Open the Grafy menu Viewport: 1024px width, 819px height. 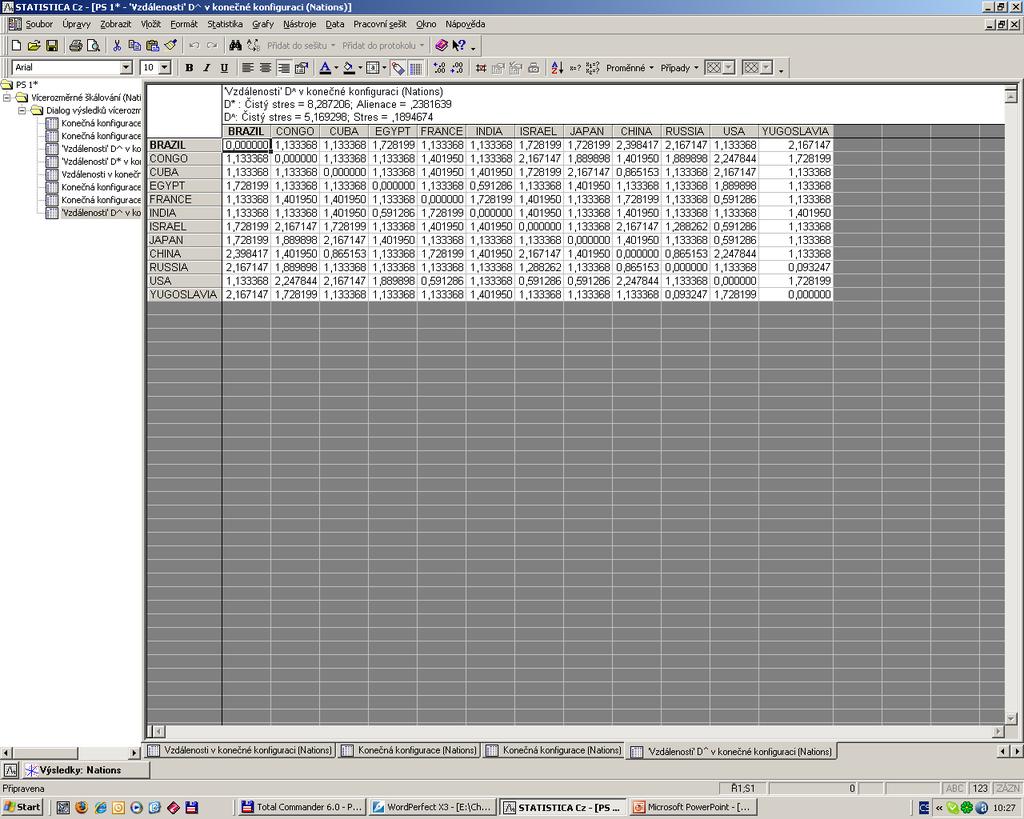263,24
